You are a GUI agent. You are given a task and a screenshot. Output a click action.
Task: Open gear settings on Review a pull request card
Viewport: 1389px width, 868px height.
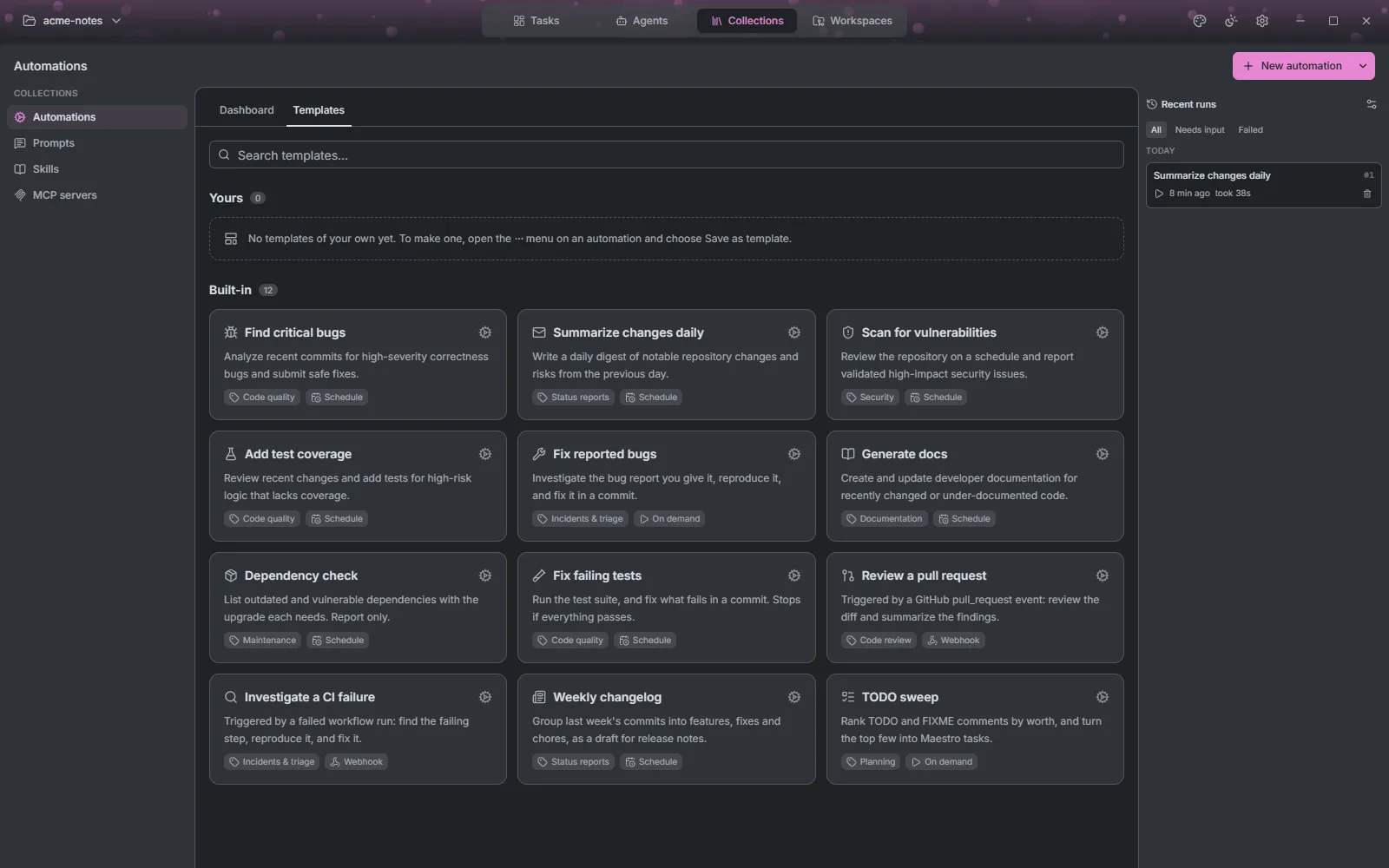click(x=1102, y=575)
